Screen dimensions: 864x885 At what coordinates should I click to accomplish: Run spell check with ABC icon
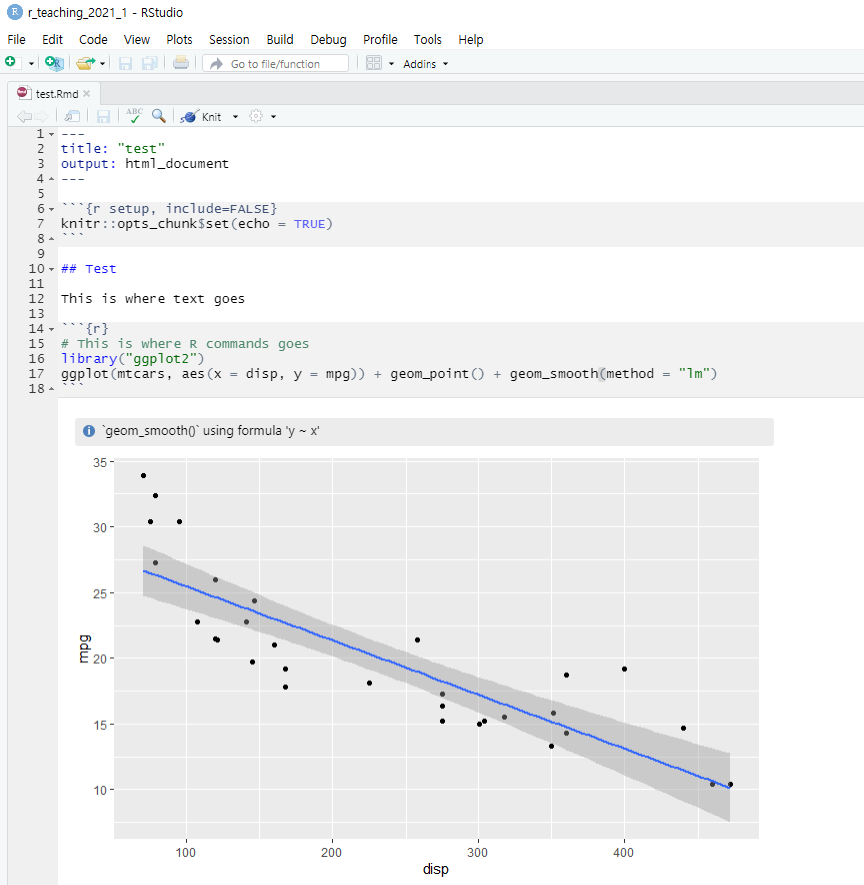point(134,116)
